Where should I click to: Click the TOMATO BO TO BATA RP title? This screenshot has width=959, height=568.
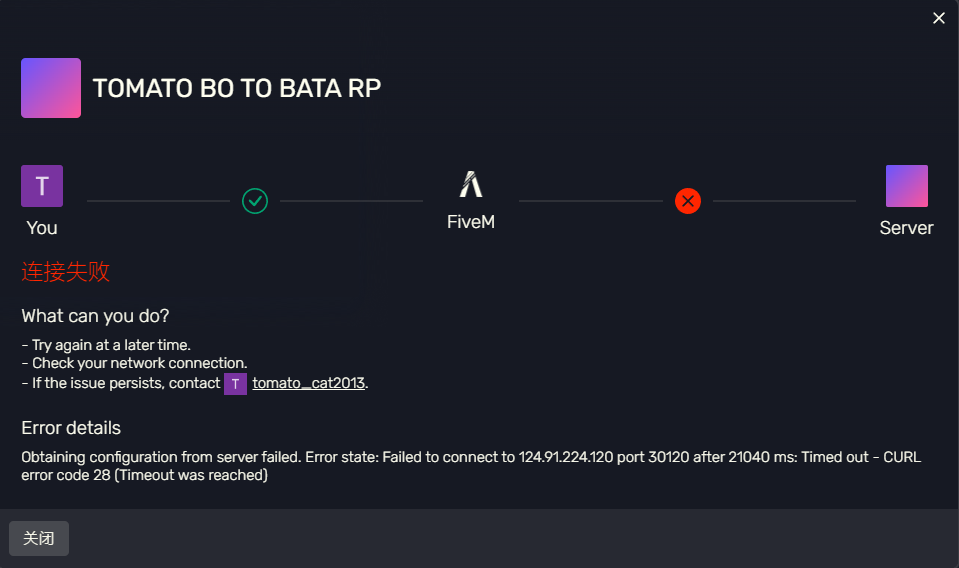click(x=237, y=88)
